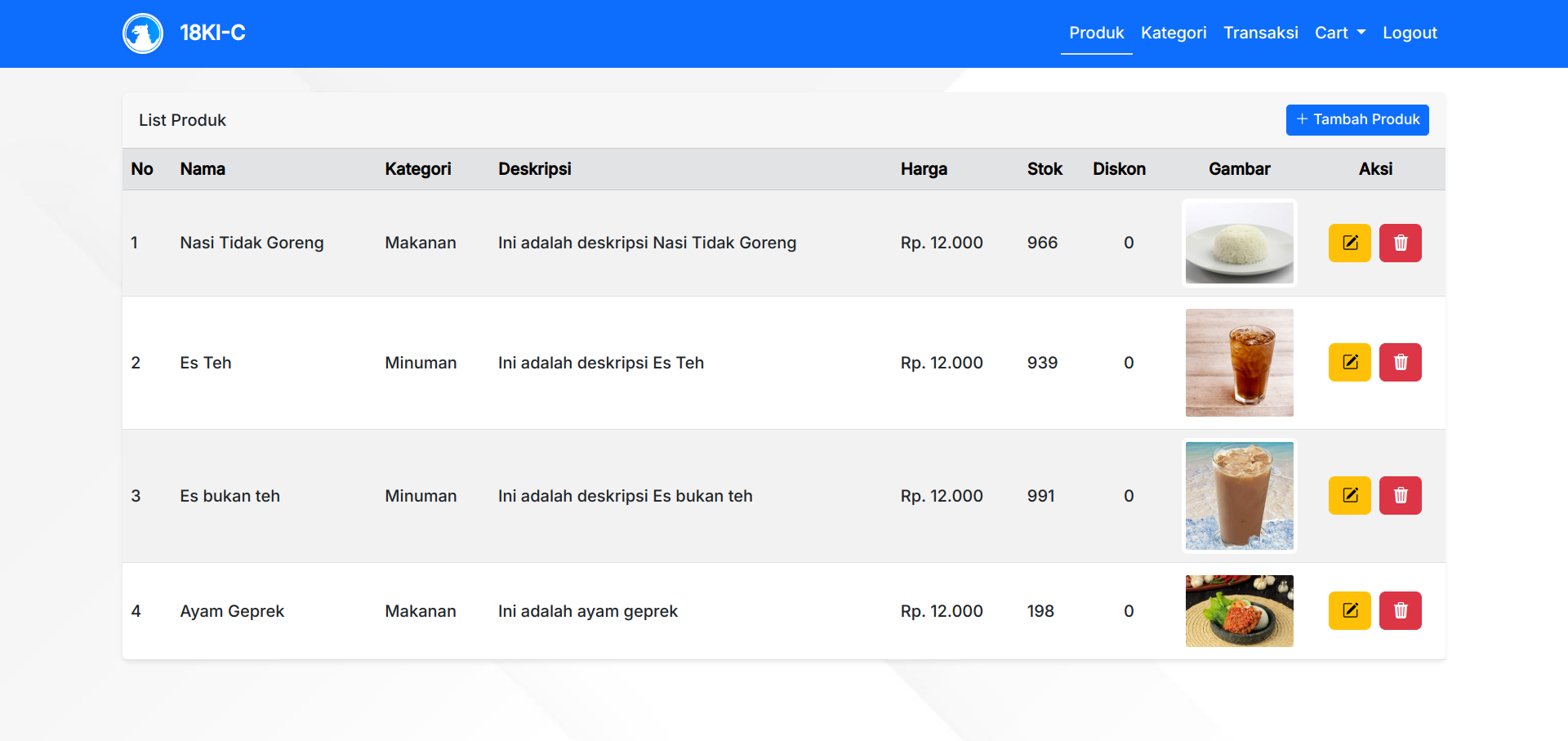Delete the Nasi Tidak Goreng product
This screenshot has height=741, width=1568.
[x=1400, y=243]
